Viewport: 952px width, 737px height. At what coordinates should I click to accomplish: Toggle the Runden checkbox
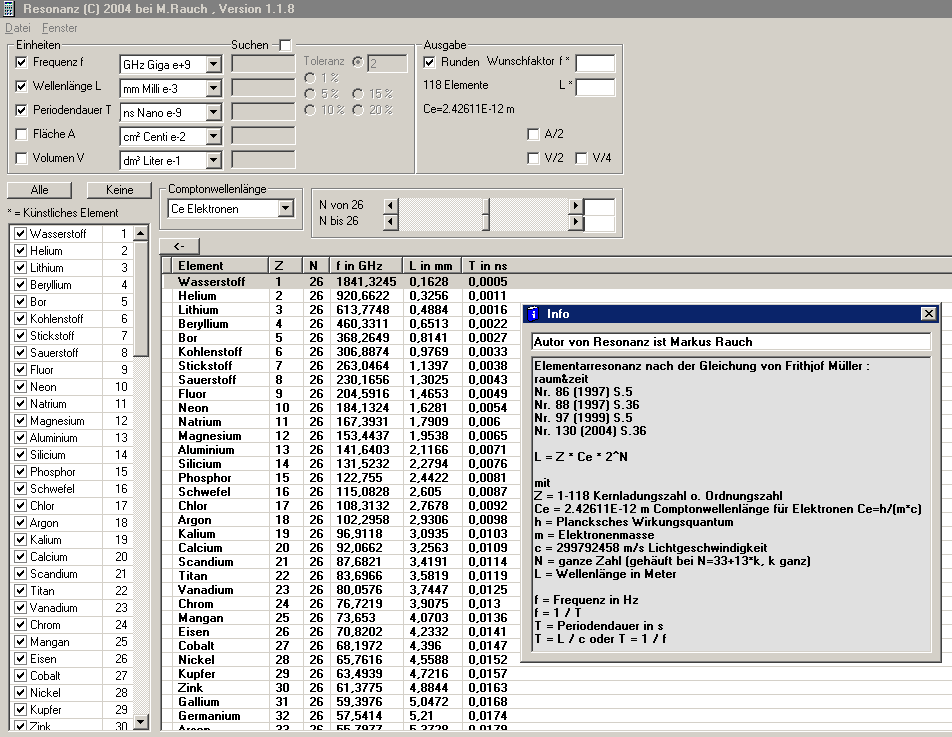tap(430, 62)
